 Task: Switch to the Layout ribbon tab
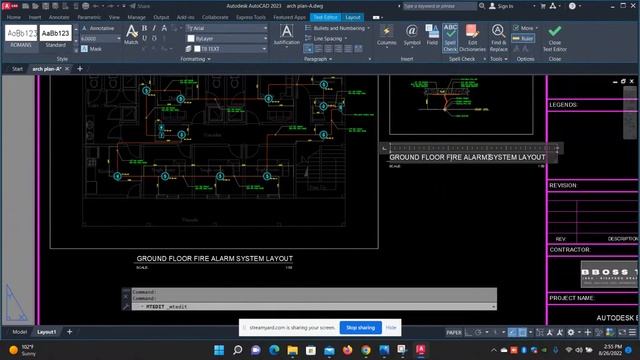pyautogui.click(x=353, y=17)
